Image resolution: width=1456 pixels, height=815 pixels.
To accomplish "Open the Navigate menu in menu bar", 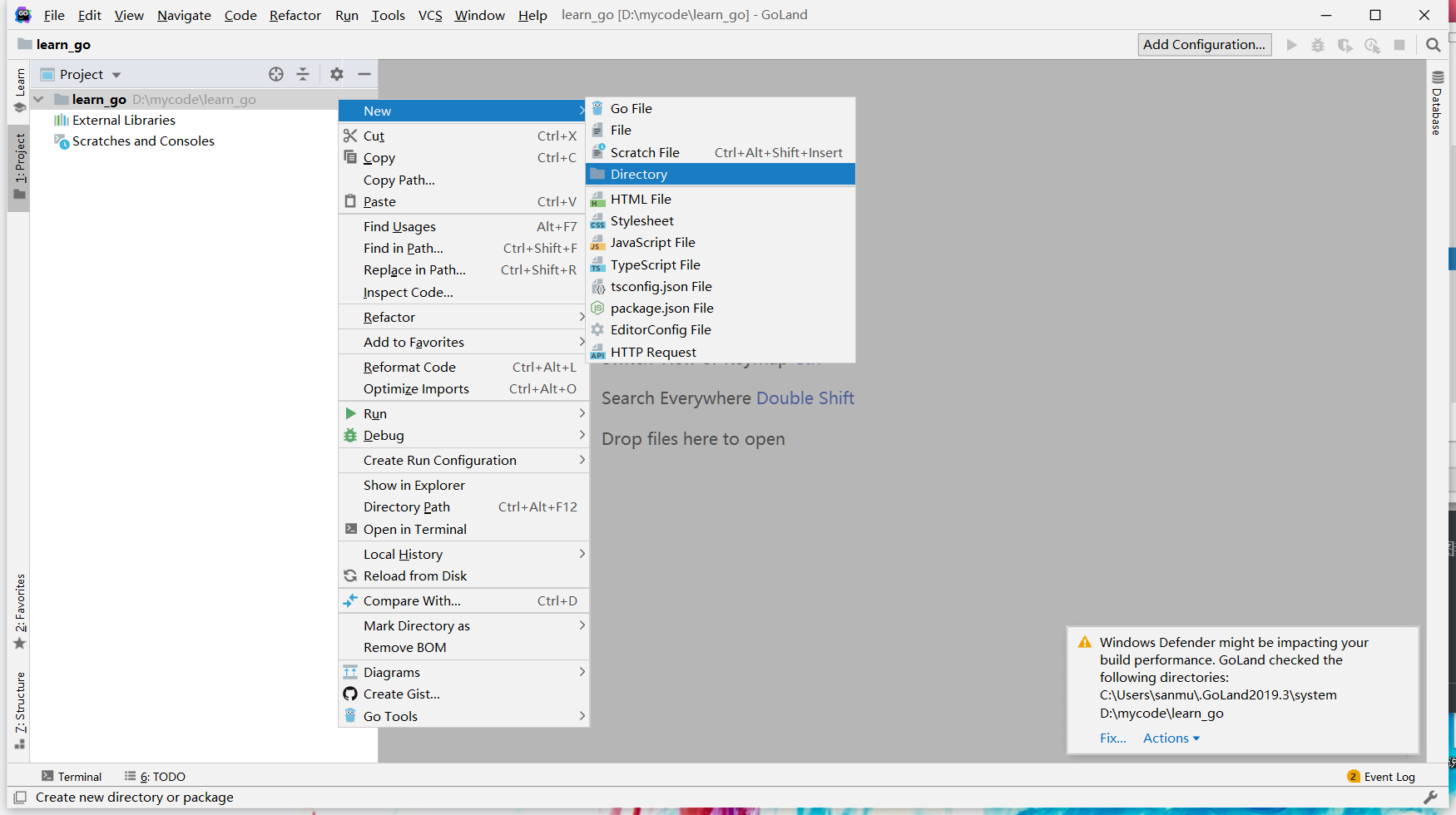I will [x=184, y=15].
